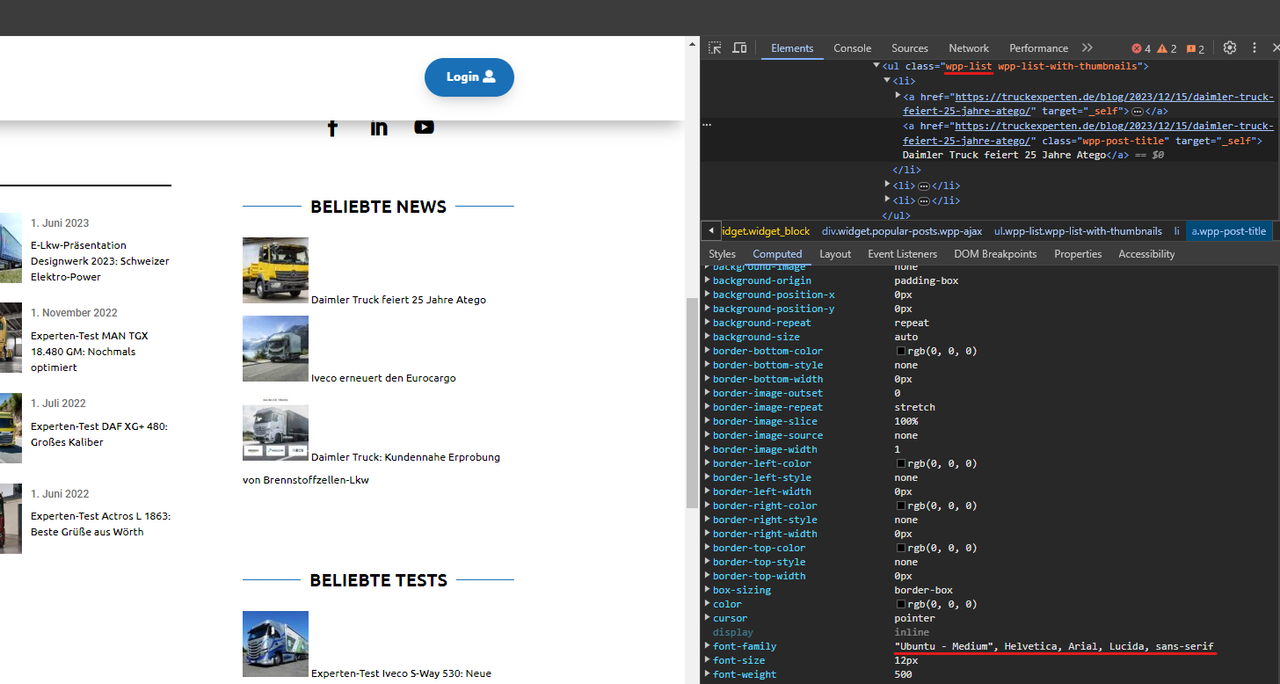Screen dimensions: 1280x684
Task: Open Experten-Test MAN TGX 18.480 GM article
Action: (90, 352)
